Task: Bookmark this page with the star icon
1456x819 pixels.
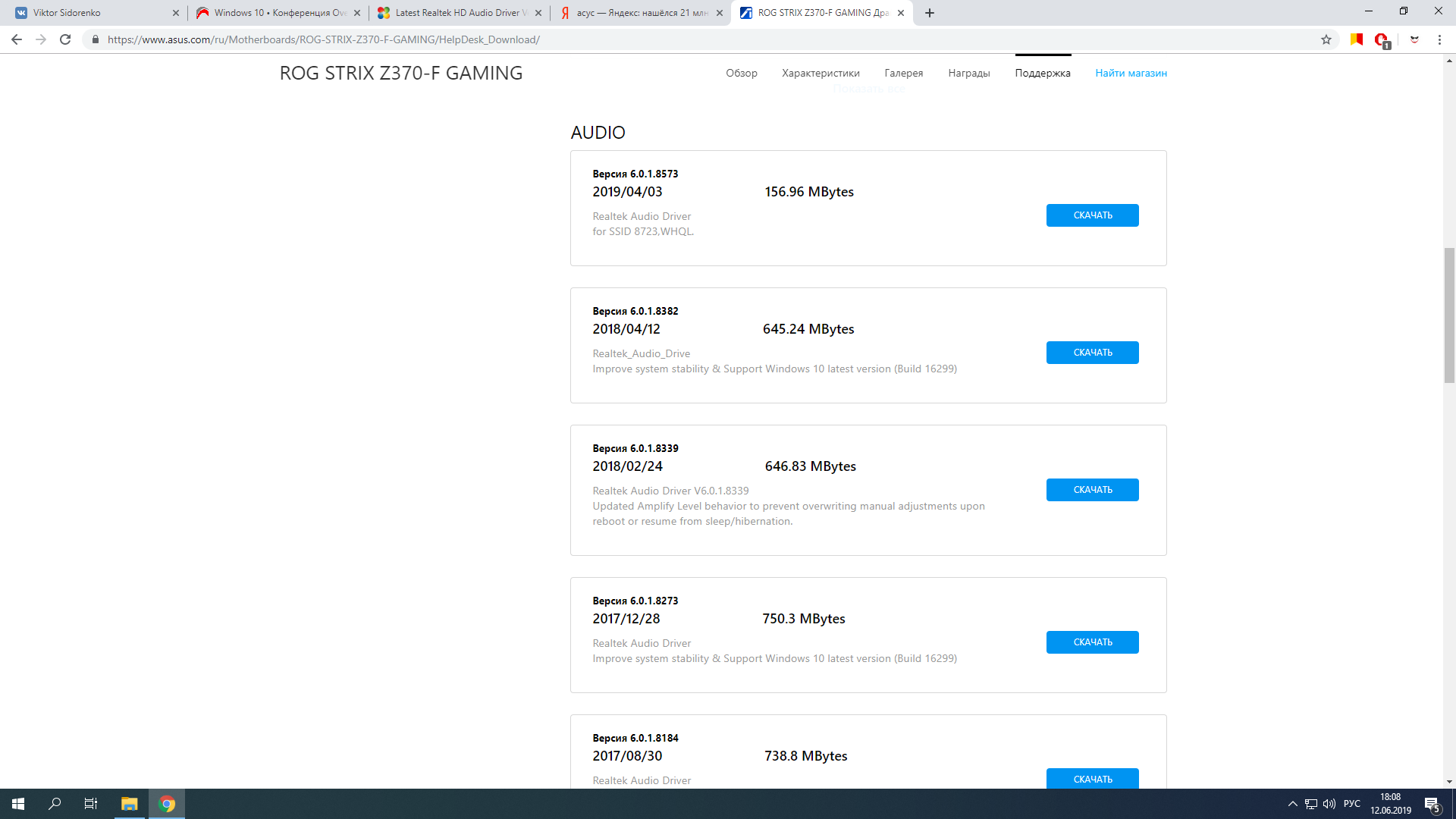Action: (x=1326, y=39)
